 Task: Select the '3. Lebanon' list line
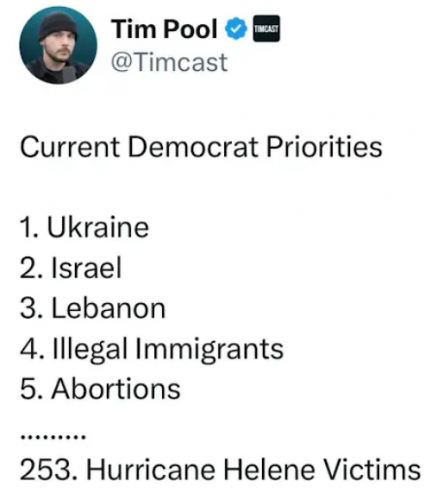tap(93, 308)
